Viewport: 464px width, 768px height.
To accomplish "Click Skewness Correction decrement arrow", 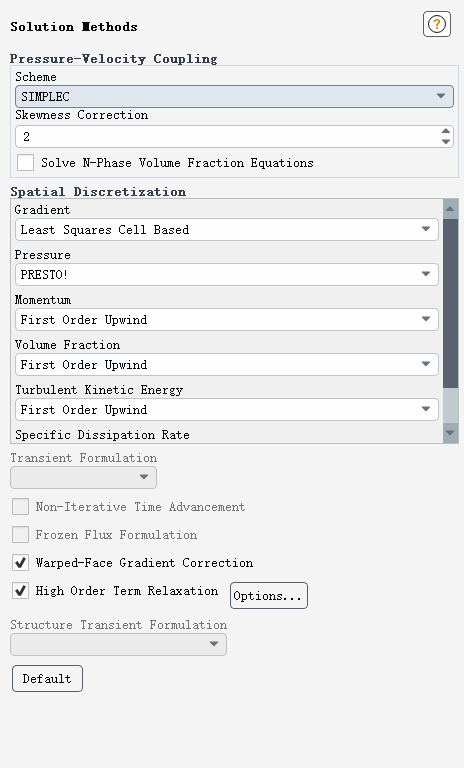I will point(445,142).
